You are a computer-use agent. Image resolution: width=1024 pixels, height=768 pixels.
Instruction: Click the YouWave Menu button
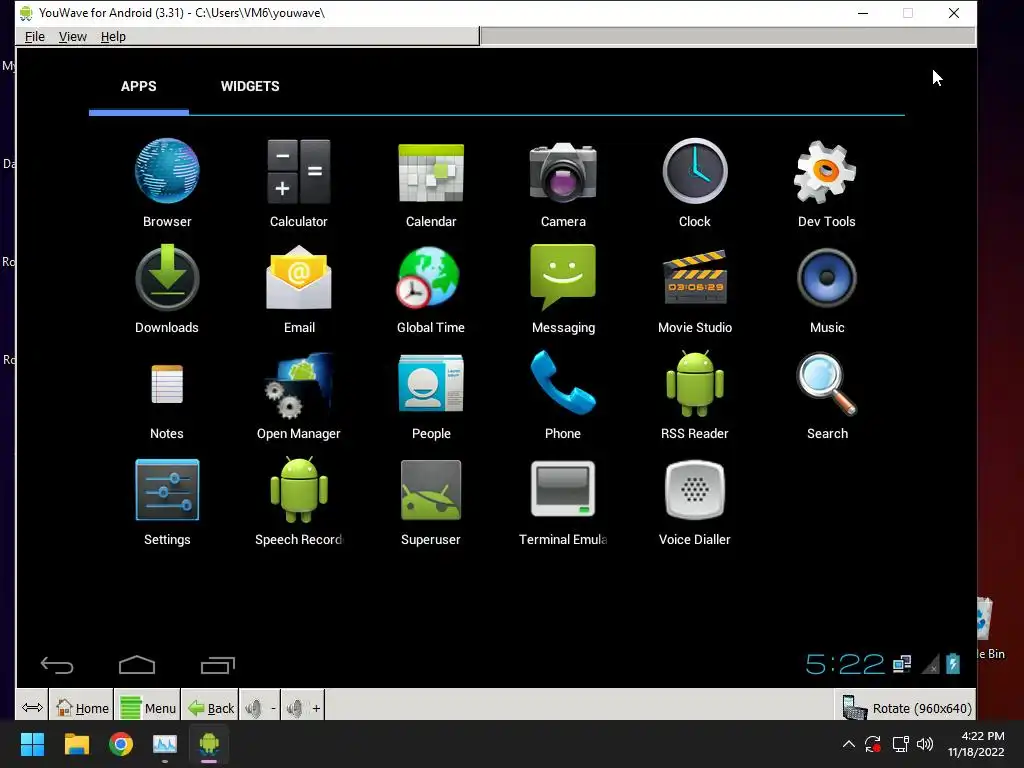tap(148, 708)
